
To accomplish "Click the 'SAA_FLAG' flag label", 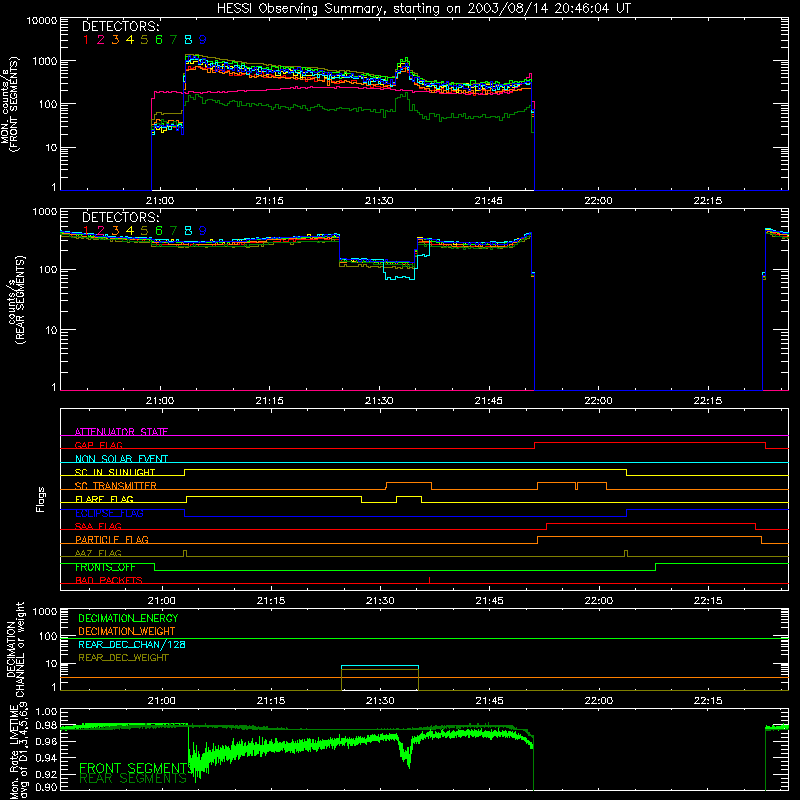I will tap(98, 526).
